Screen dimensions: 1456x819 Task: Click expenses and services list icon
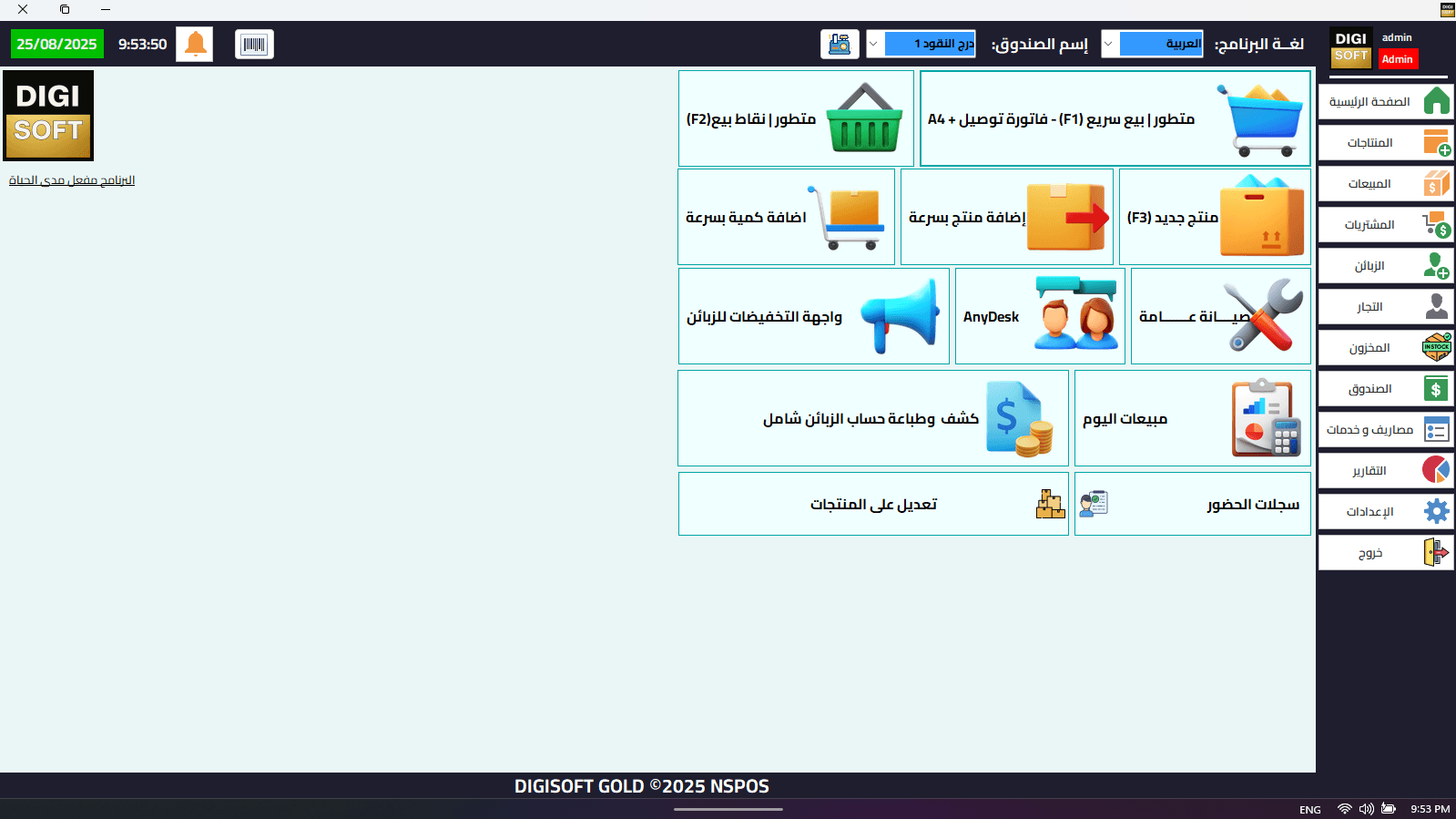point(1436,430)
